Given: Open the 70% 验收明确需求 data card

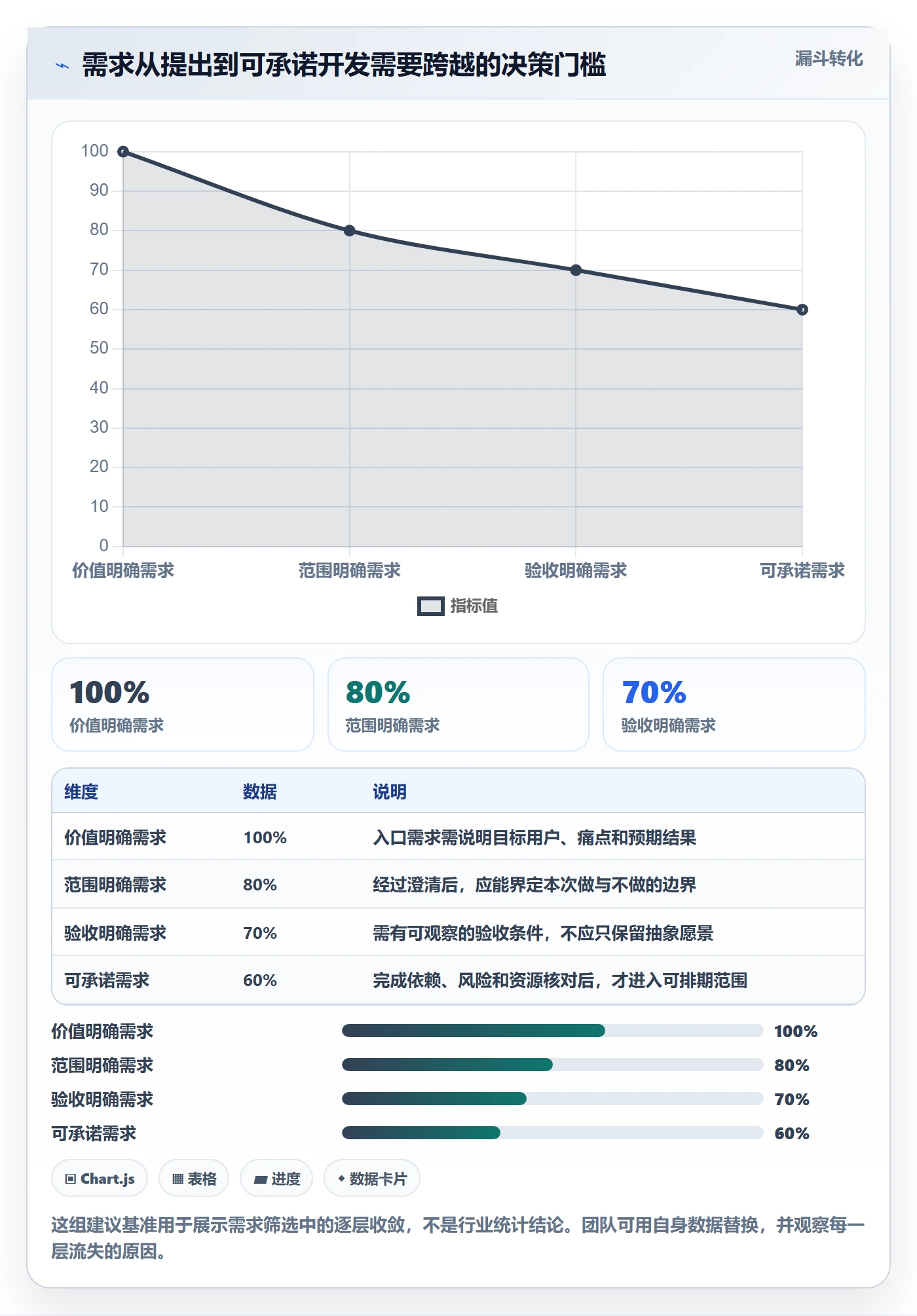Looking at the screenshot, I should (x=734, y=704).
